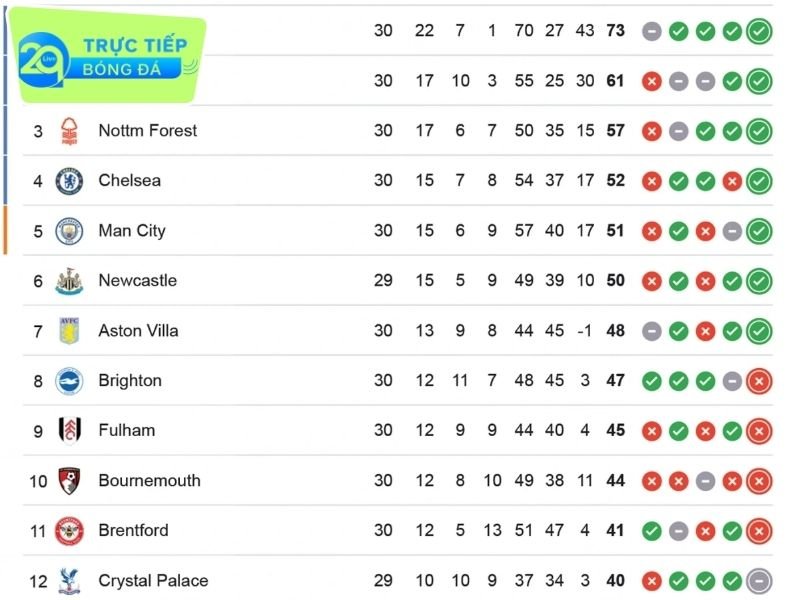
Task: Click the Nottm Forest club crest
Action: click(69, 131)
